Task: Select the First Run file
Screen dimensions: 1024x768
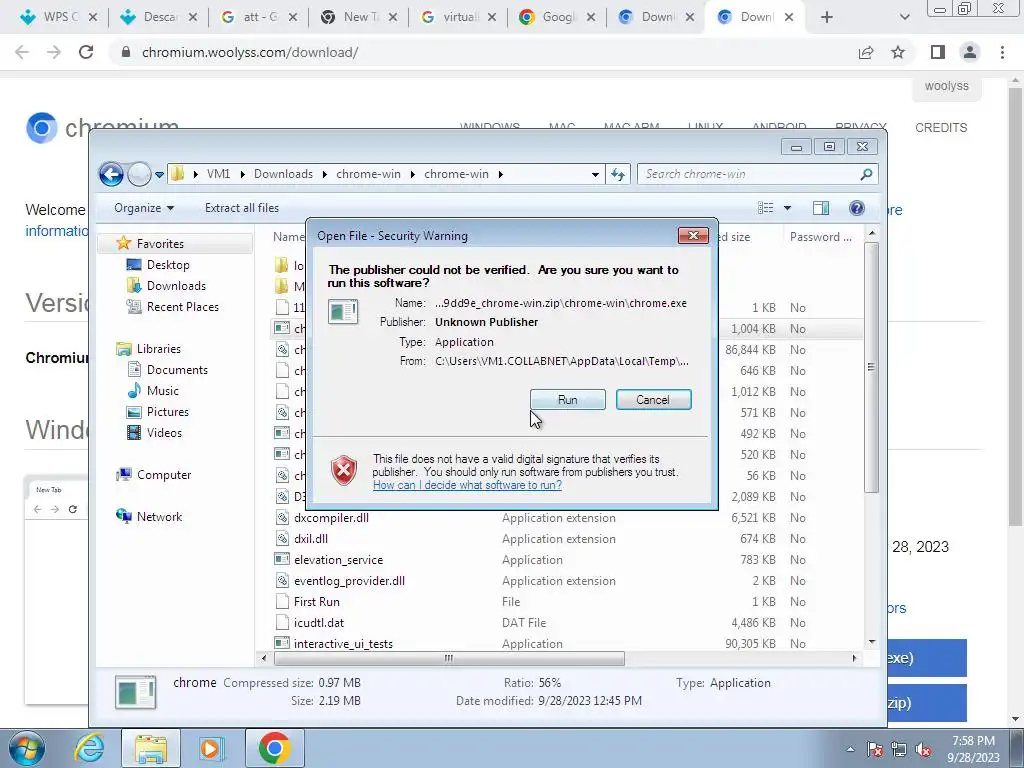Action: click(317, 601)
